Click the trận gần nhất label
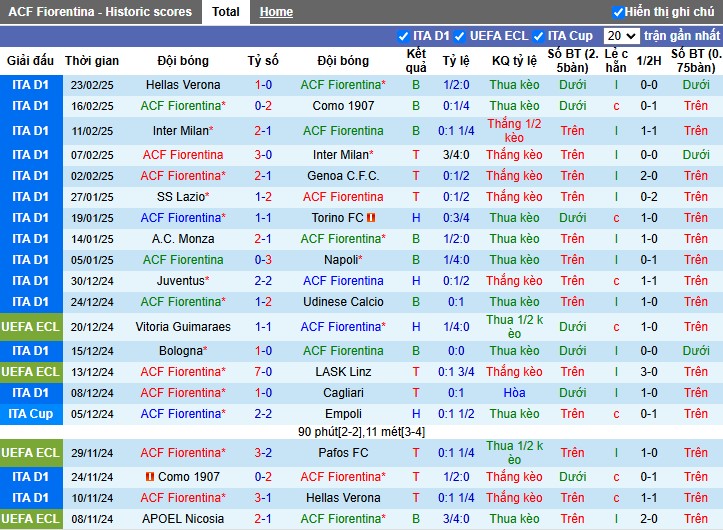The height and width of the screenshot is (530, 723). coord(682,36)
